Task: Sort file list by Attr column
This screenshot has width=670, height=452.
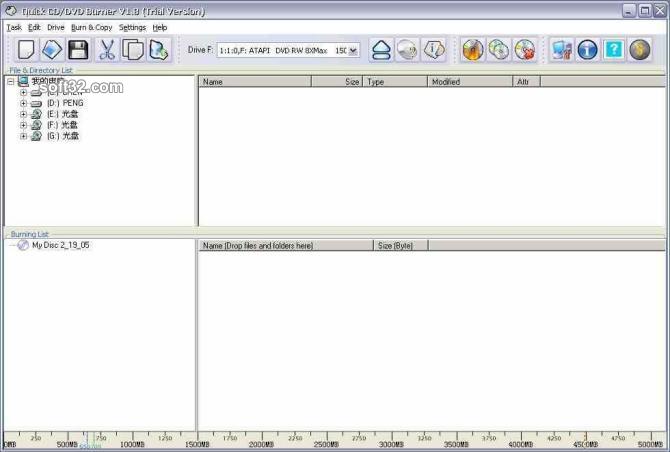Action: (x=526, y=82)
